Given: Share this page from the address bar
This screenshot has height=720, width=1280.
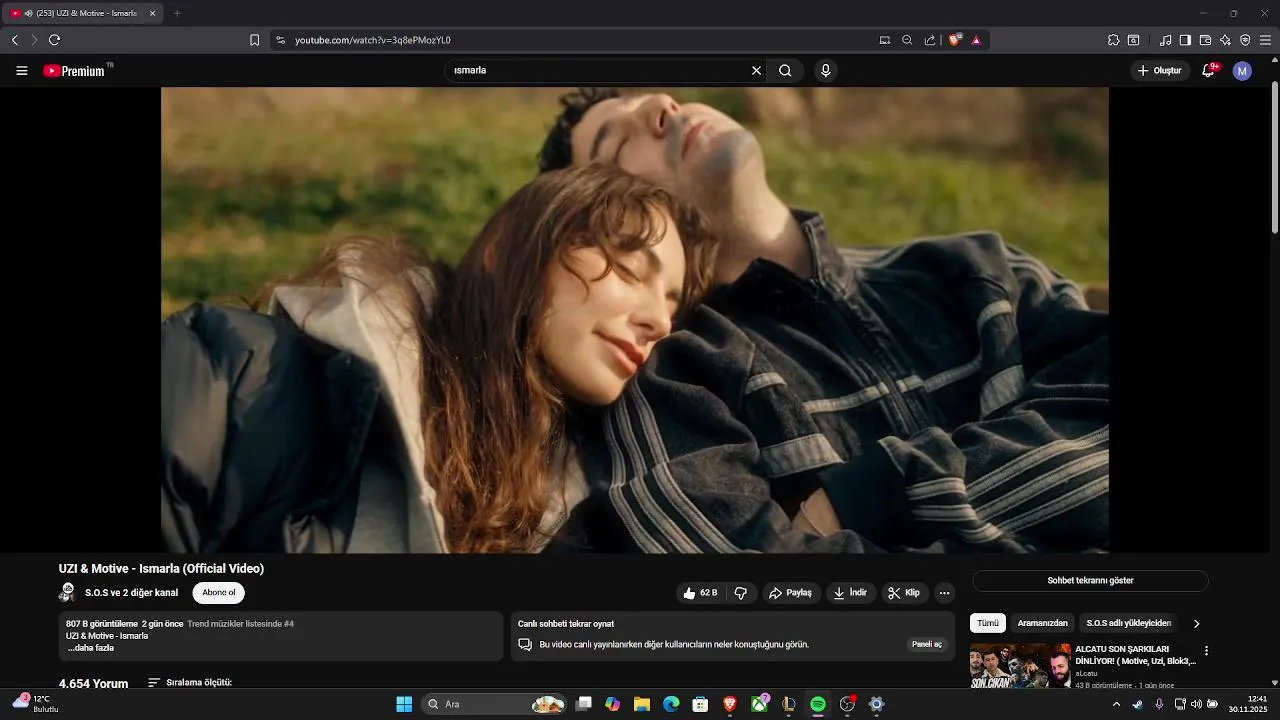Looking at the screenshot, I should (x=930, y=40).
